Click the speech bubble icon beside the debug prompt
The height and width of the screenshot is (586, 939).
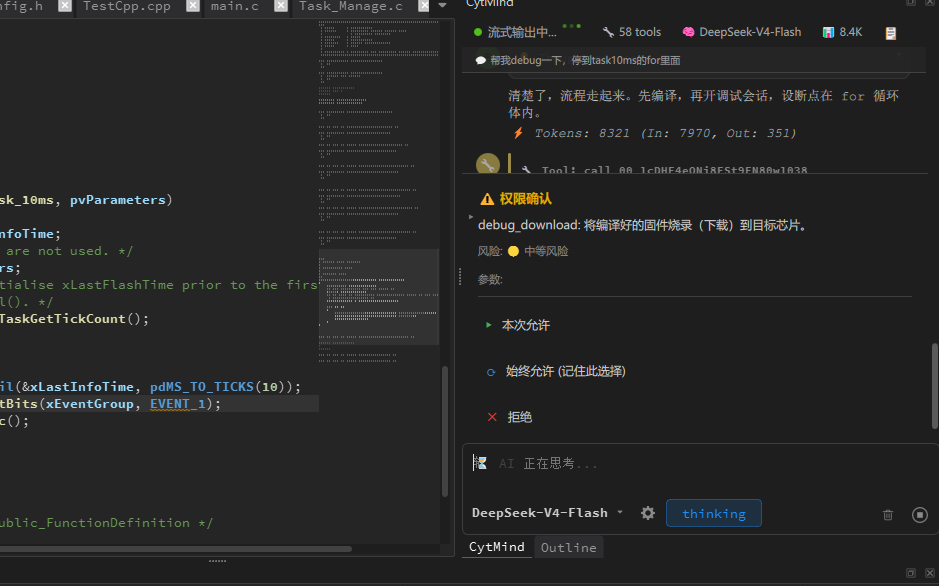[481, 60]
